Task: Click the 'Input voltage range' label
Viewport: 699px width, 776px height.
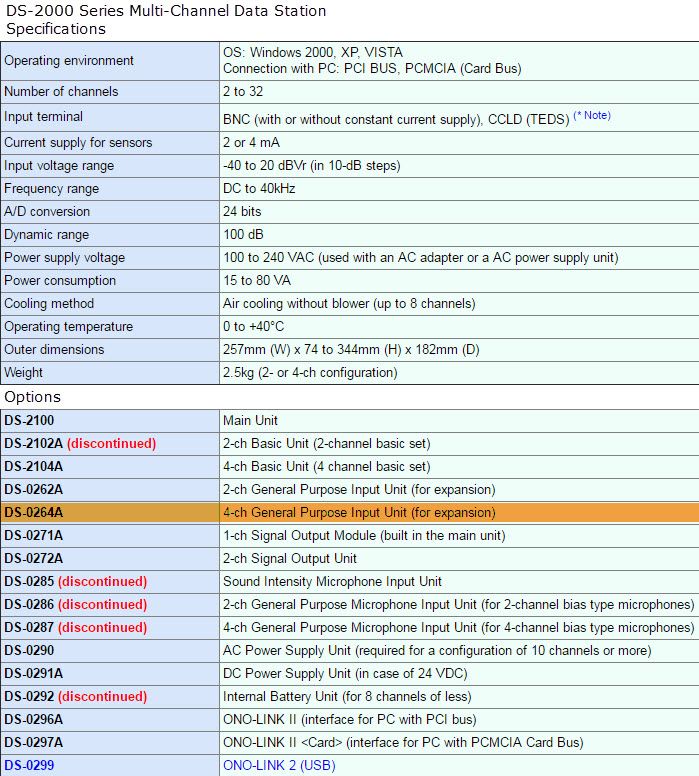Action: [59, 165]
